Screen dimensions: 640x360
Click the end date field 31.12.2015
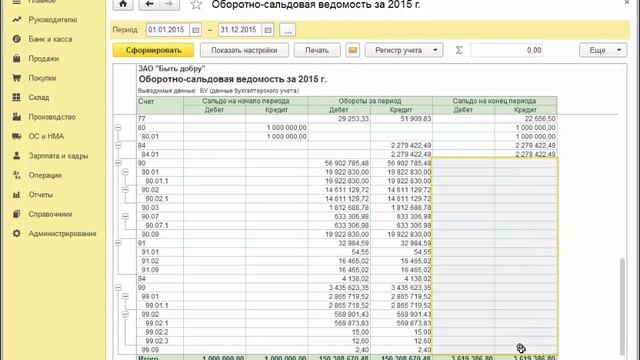[x=240, y=30]
